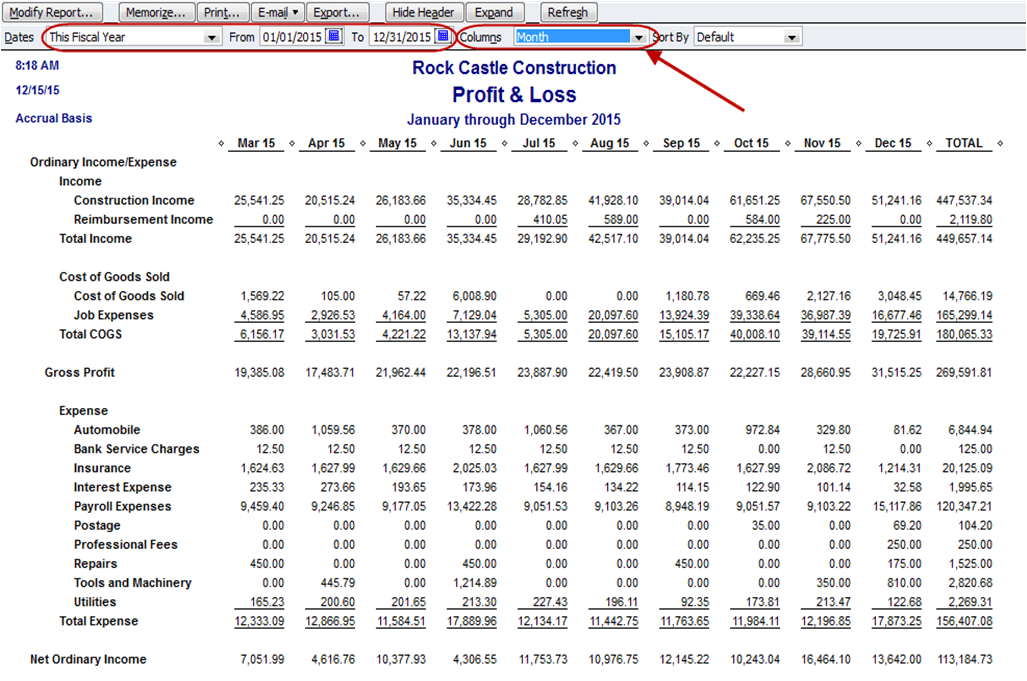
Task: Open the calendar picker for the To date
Action: pyautogui.click(x=441, y=36)
